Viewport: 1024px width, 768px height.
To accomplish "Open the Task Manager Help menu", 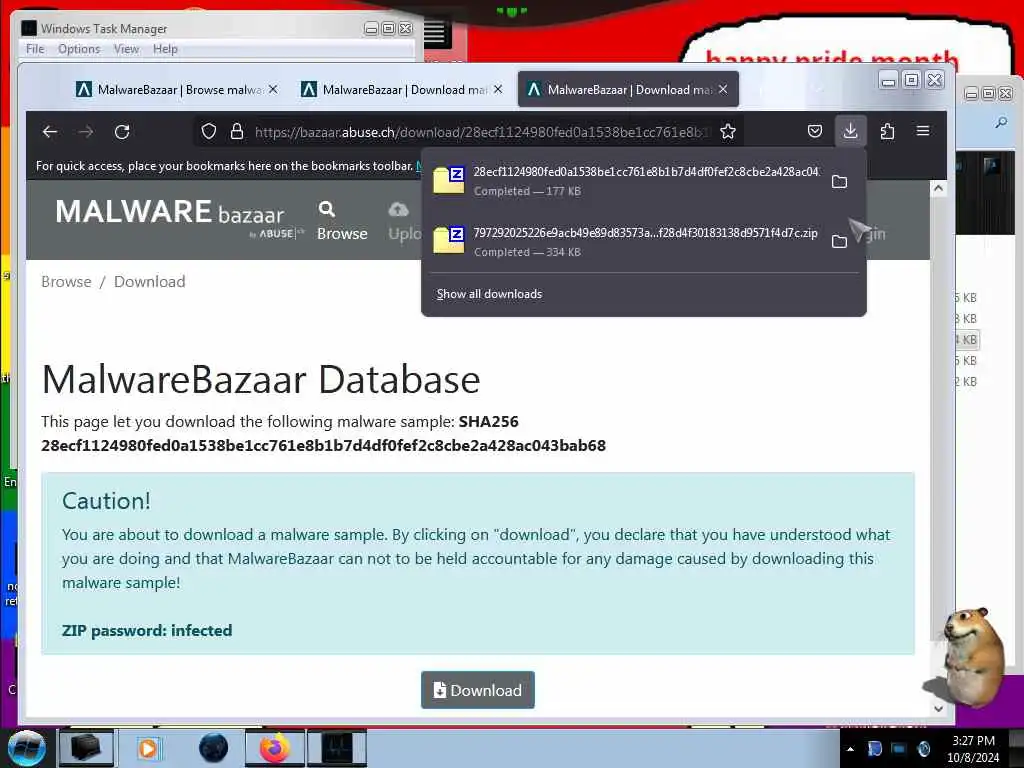I will 165,49.
